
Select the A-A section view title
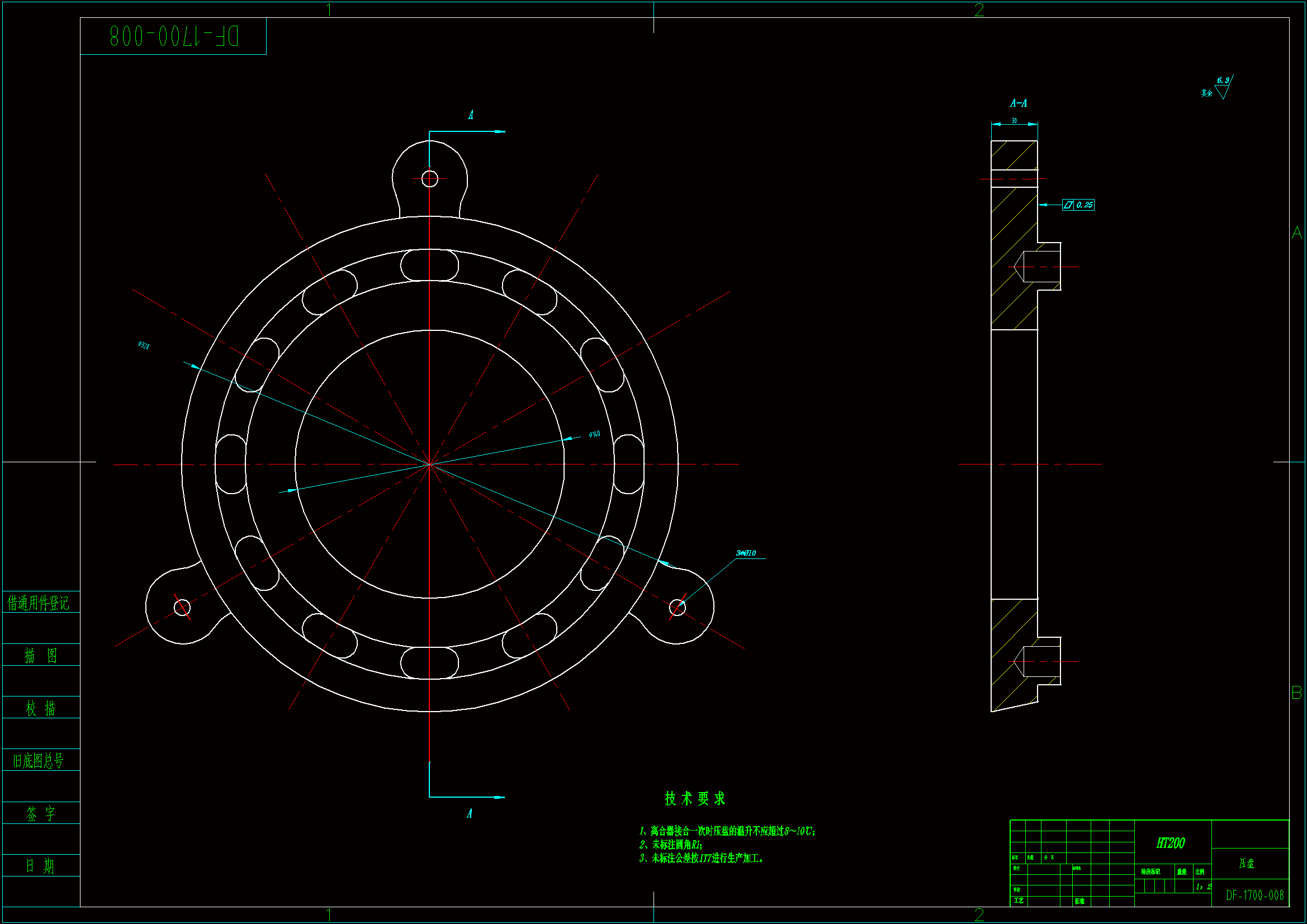(x=1019, y=103)
